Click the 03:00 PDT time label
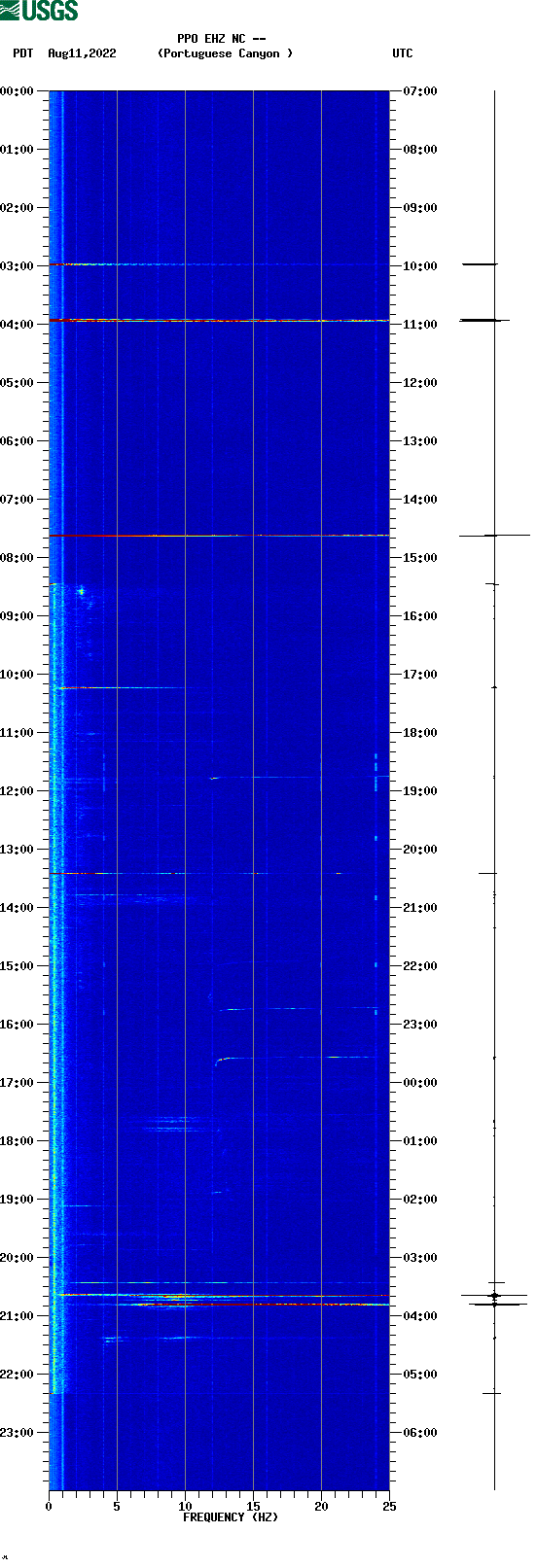The width and height of the screenshot is (537, 1568). click(17, 266)
